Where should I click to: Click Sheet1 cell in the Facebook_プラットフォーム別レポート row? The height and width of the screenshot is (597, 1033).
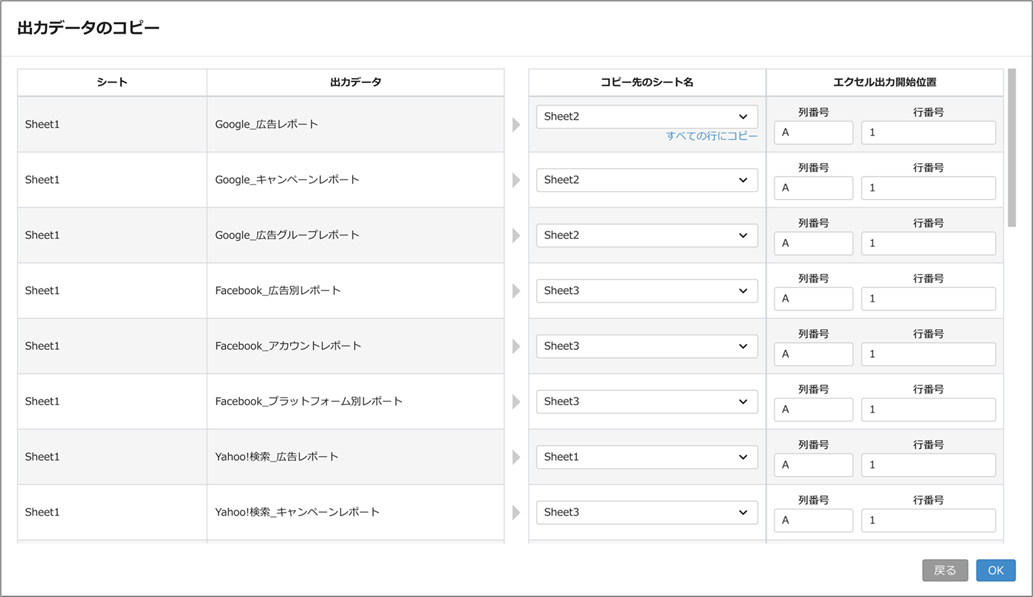coord(112,401)
